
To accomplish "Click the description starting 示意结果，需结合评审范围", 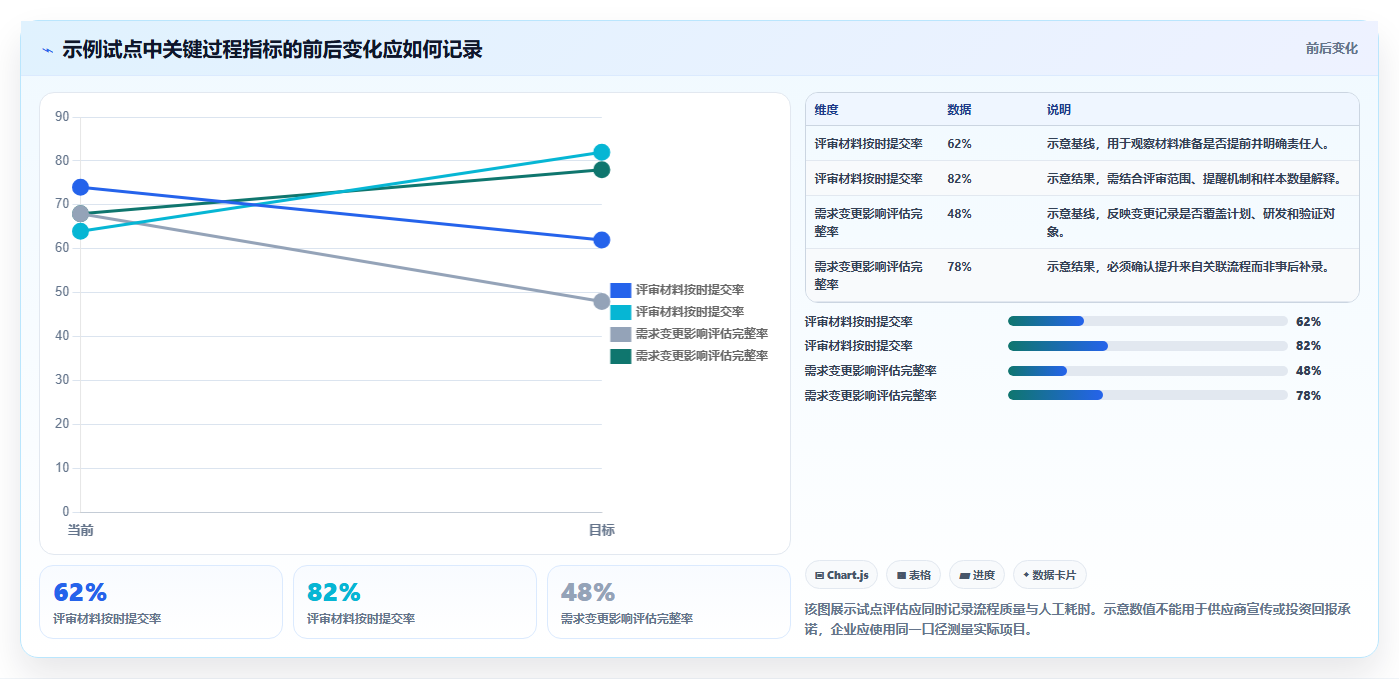I will click(1195, 179).
